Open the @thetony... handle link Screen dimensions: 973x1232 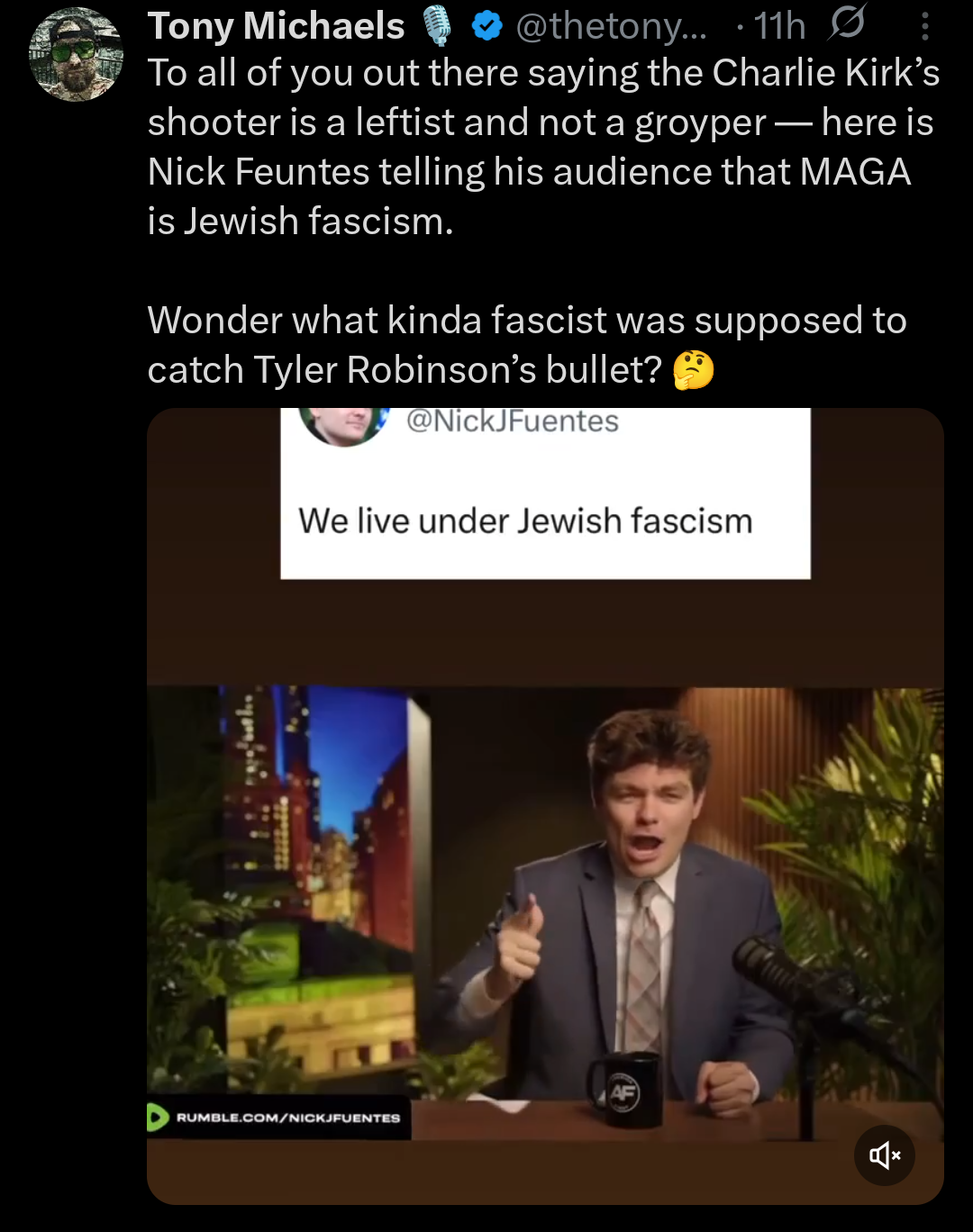tap(612, 26)
